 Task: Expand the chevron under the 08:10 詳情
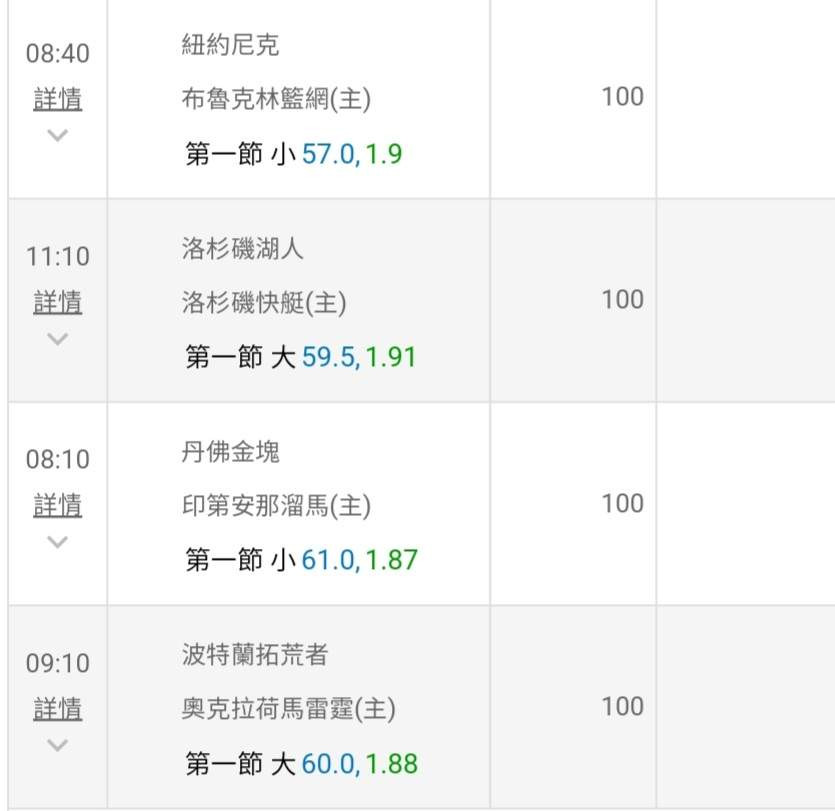tap(58, 541)
